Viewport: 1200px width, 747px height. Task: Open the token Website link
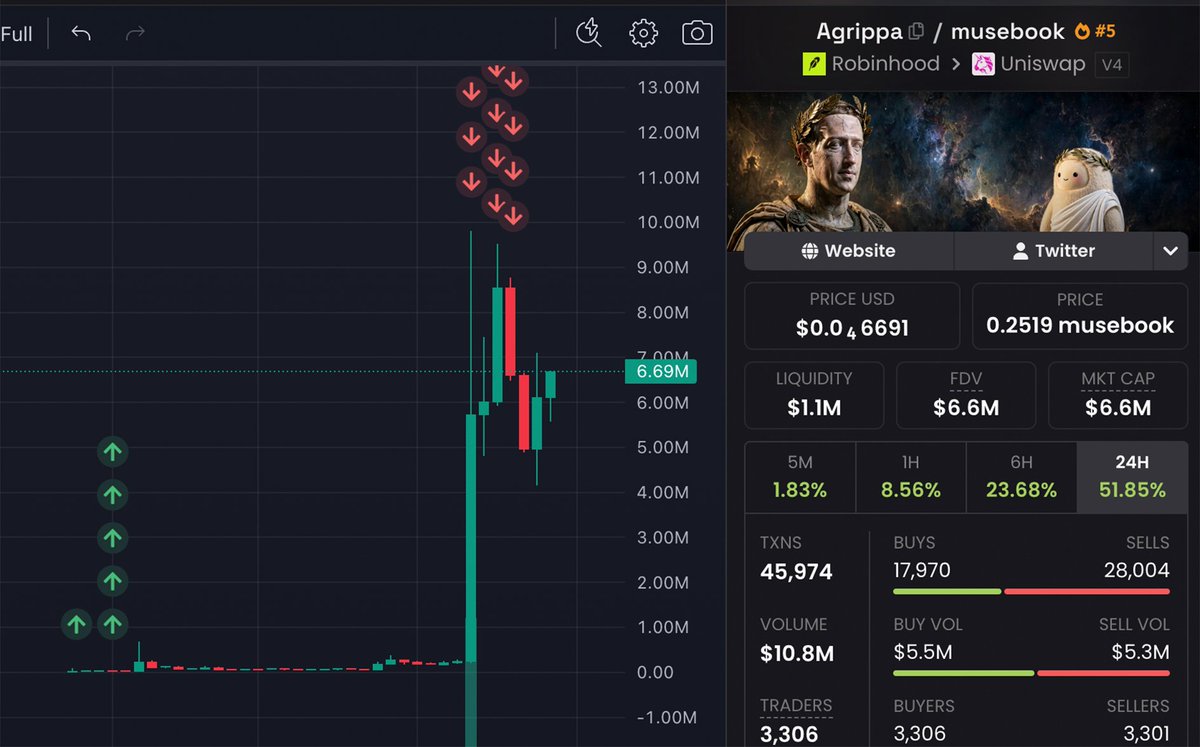pyautogui.click(x=848, y=251)
